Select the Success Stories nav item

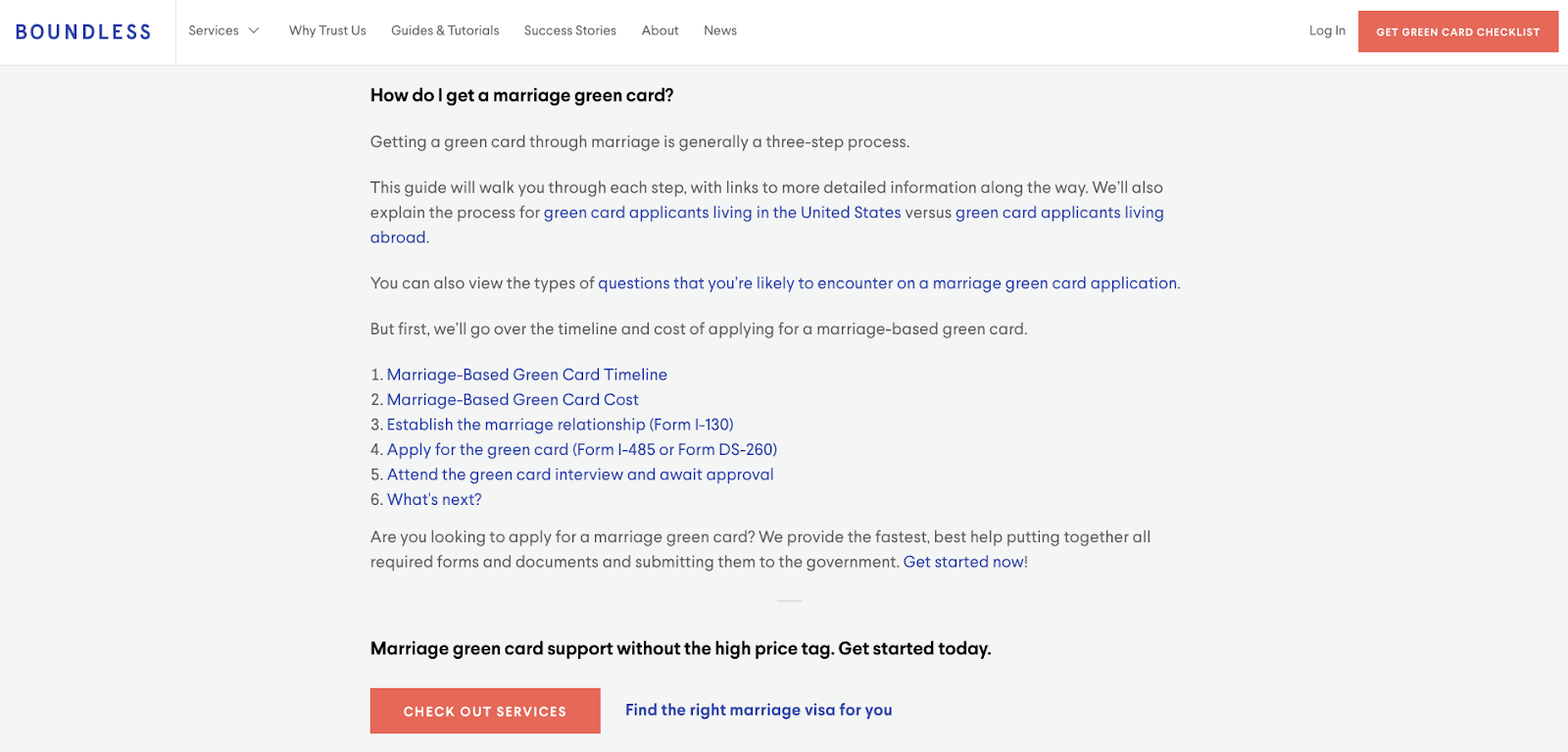point(570,30)
